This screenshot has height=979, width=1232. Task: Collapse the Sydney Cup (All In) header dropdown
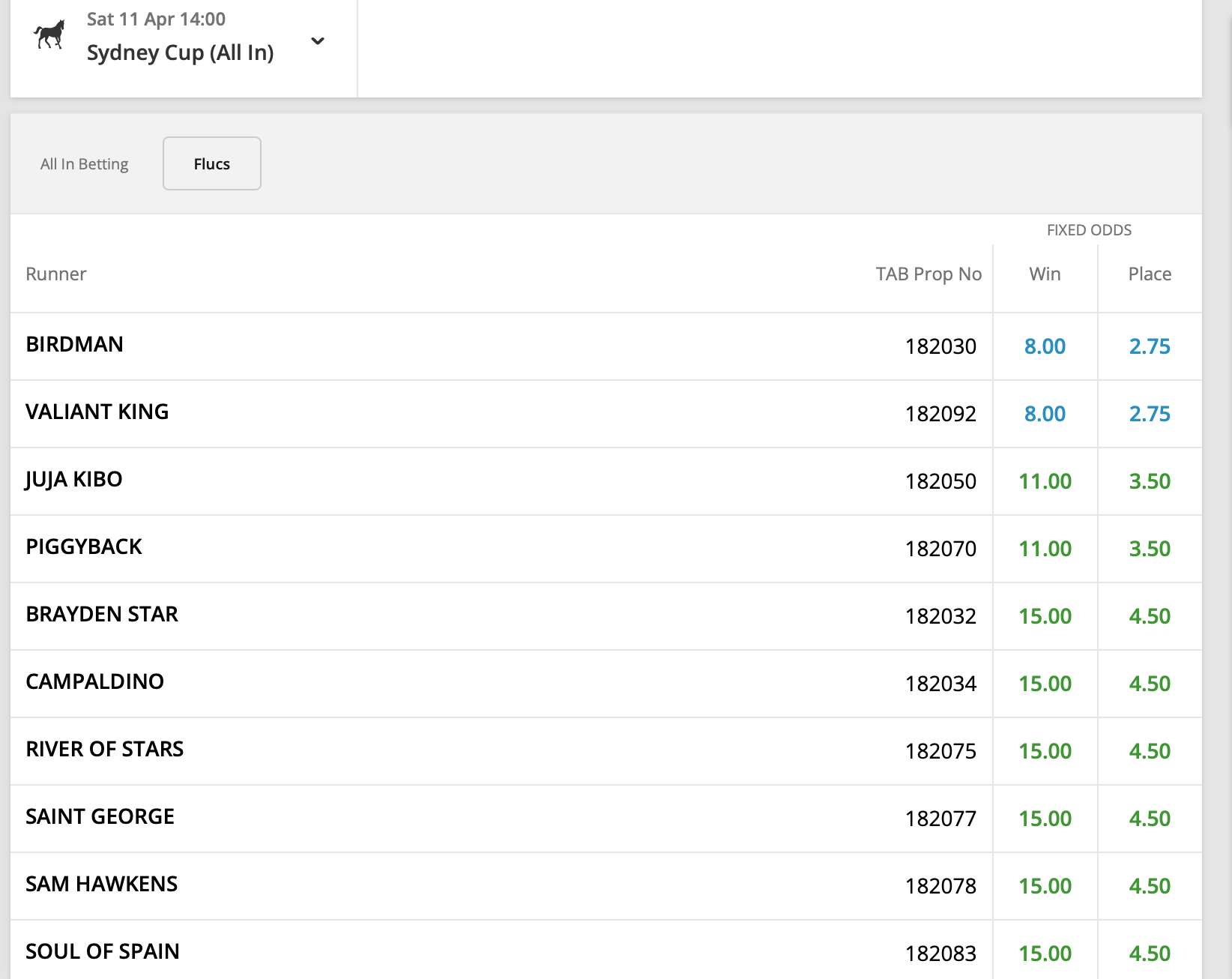point(318,43)
